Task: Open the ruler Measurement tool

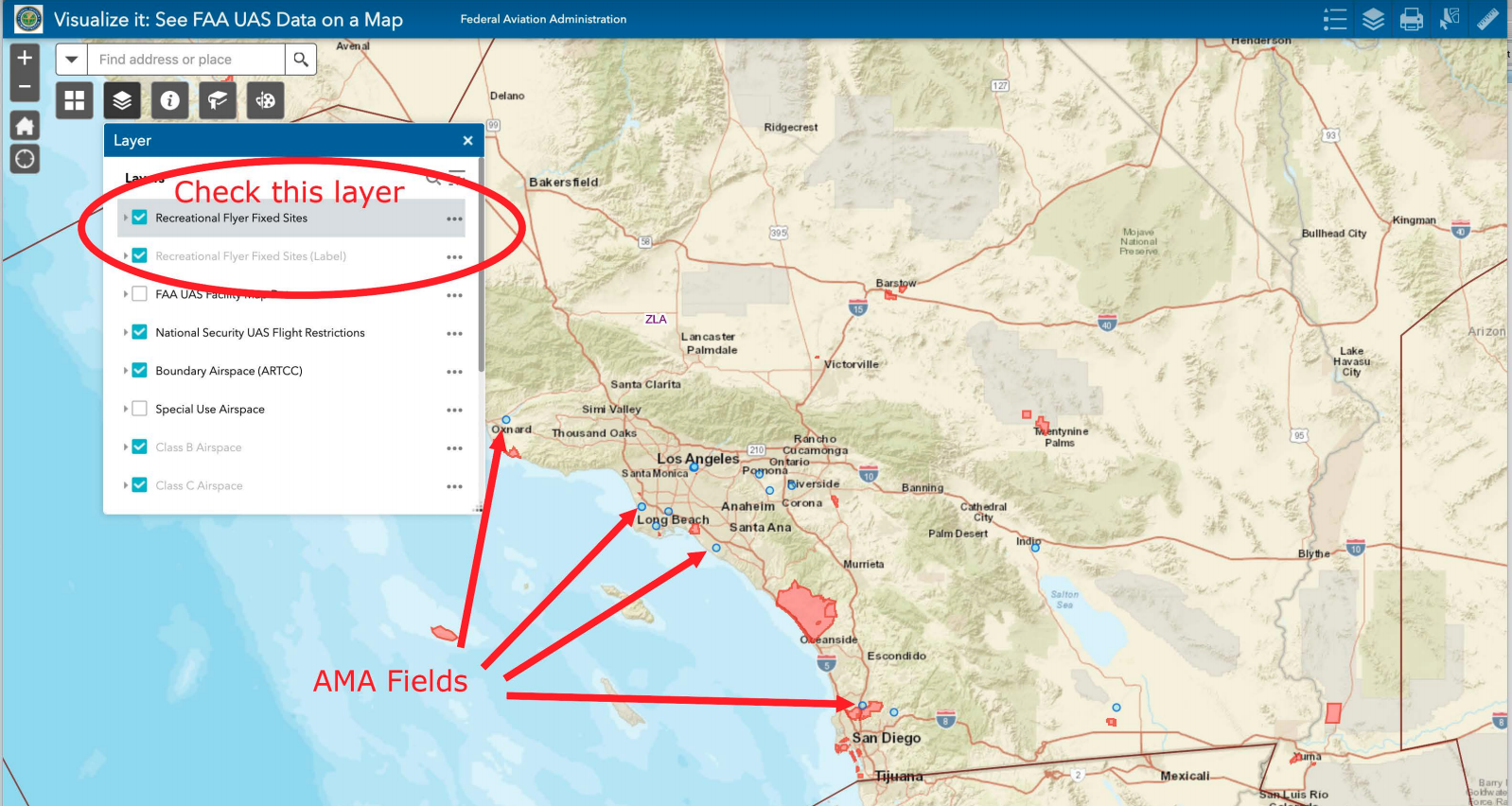Action: 1487,19
